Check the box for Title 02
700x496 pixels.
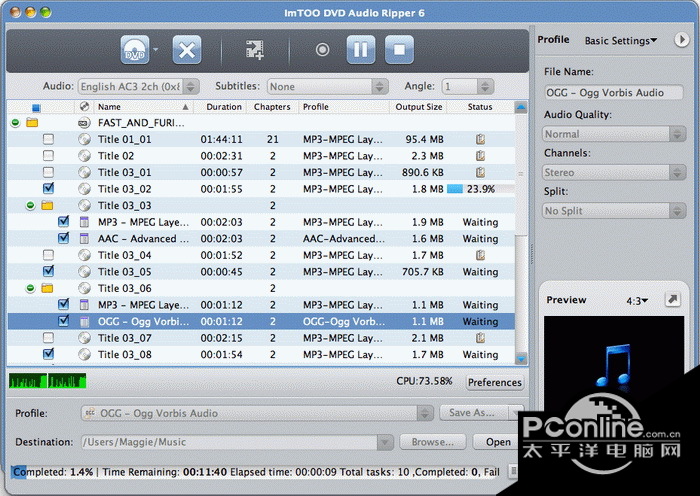click(48, 156)
